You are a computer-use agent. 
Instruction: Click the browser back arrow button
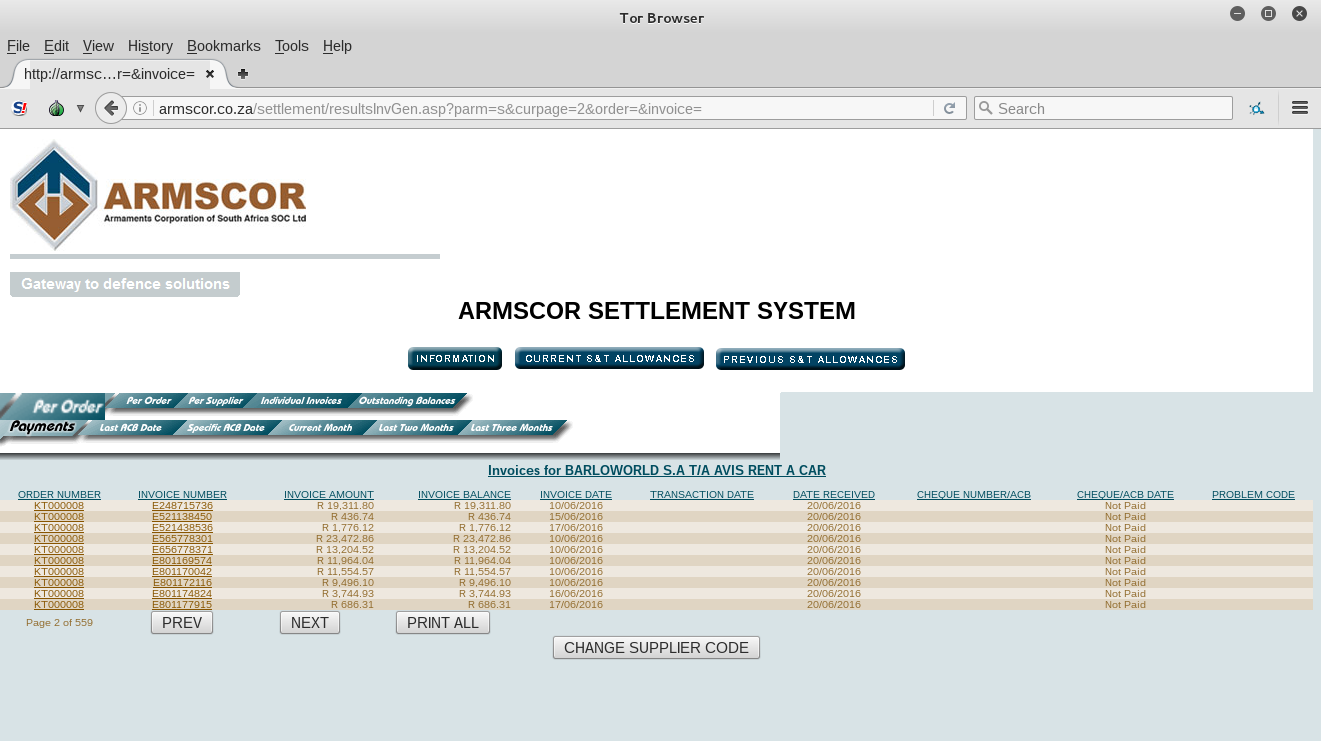pos(111,108)
